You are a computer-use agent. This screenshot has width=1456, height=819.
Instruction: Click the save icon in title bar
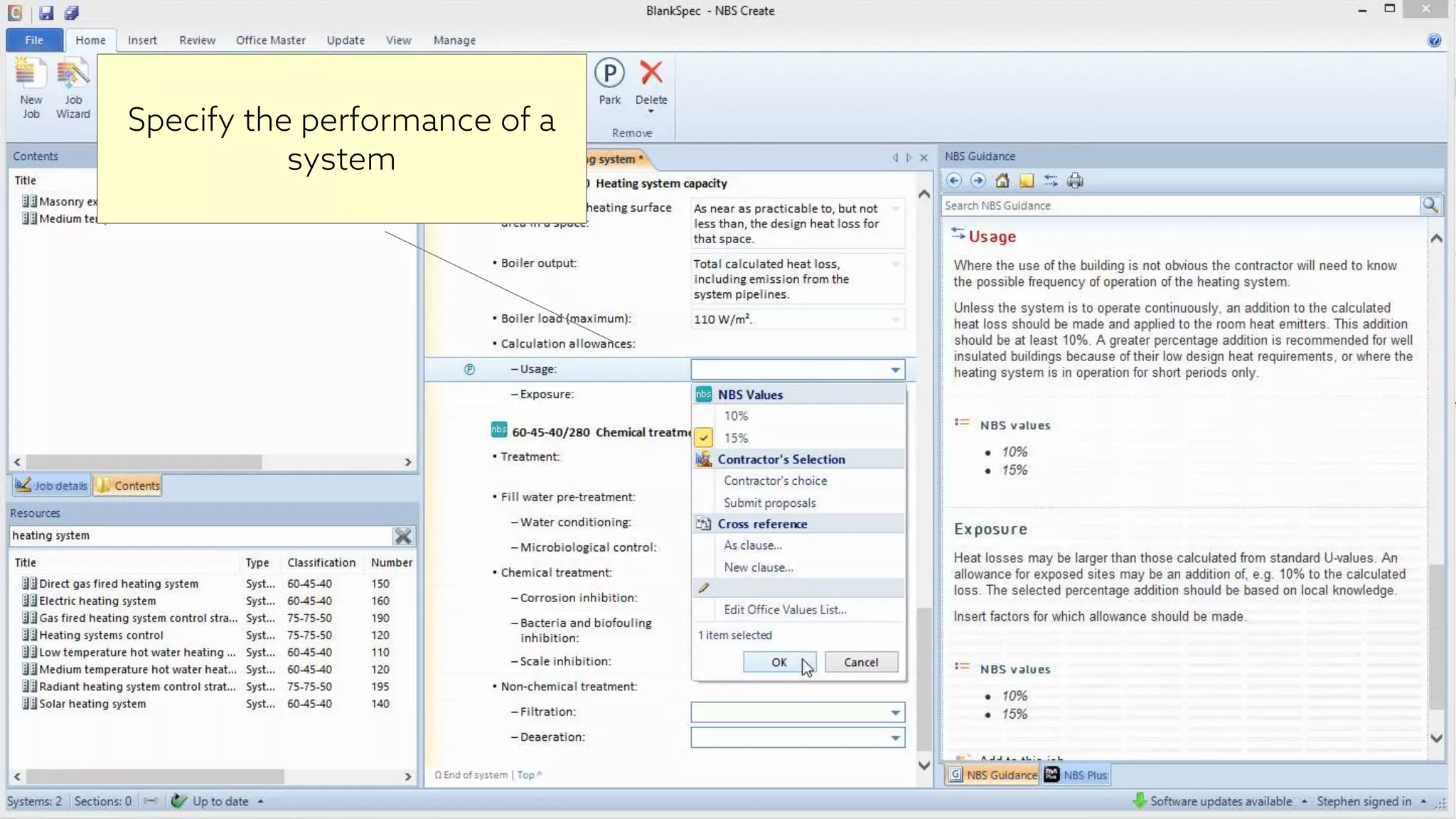46,12
